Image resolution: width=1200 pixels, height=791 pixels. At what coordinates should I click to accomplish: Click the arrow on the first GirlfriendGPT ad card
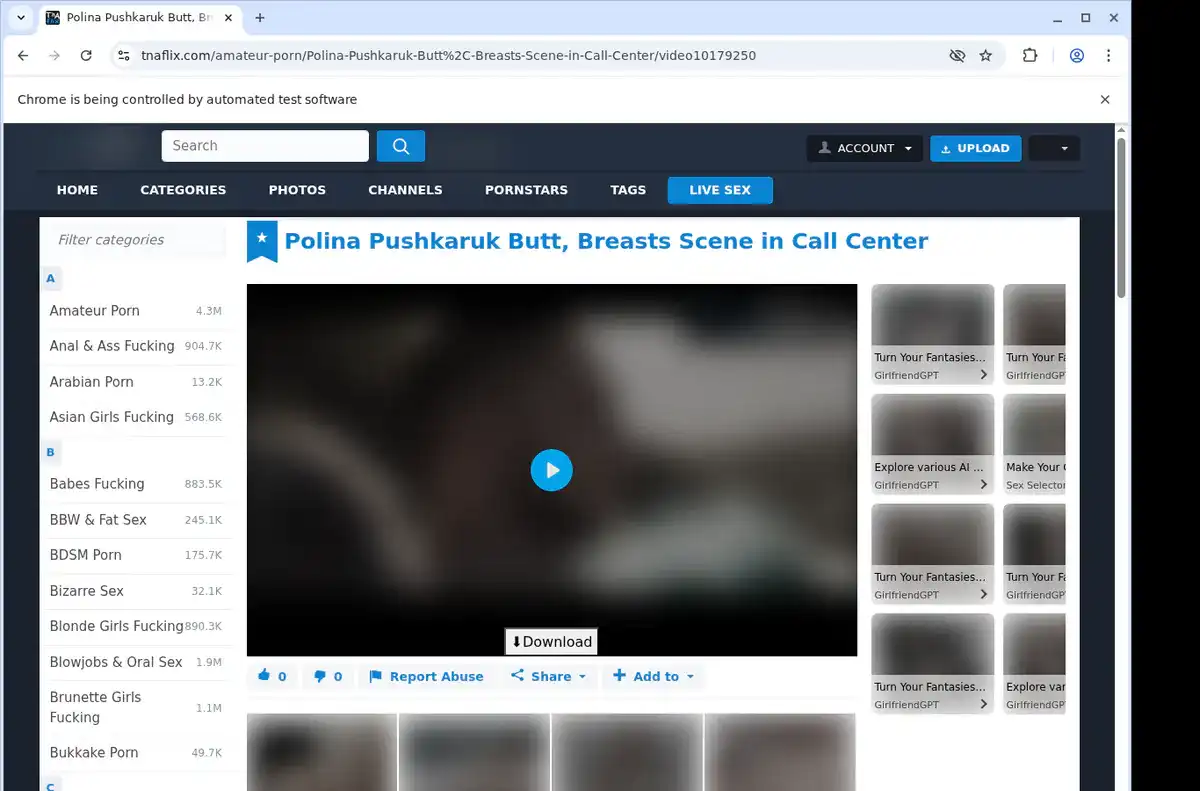[x=983, y=375]
